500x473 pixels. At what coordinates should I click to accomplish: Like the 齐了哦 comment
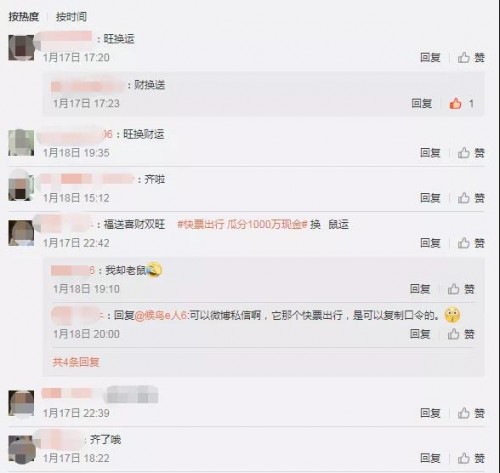point(471,458)
